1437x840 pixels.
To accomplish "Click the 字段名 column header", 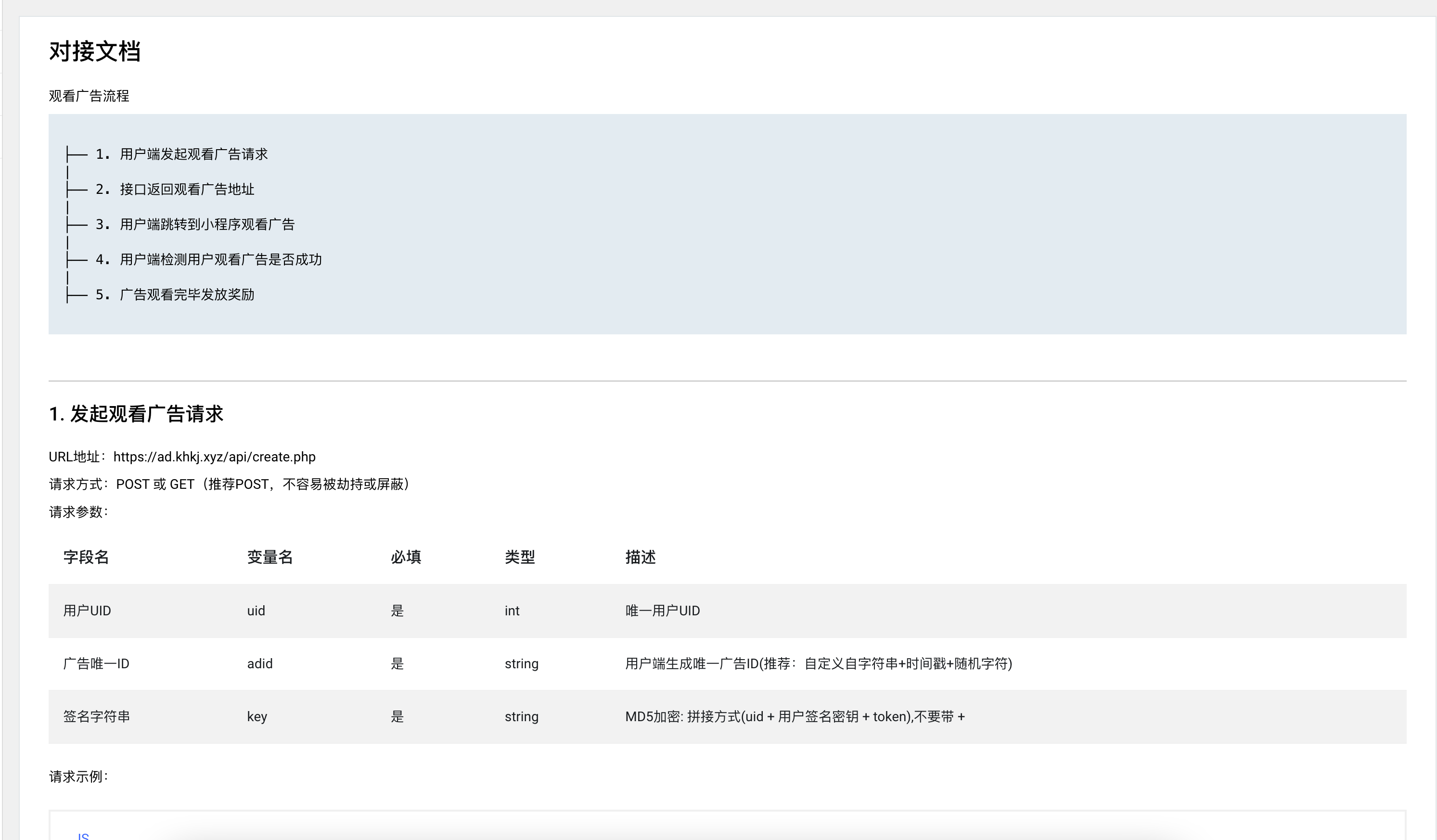I will pyautogui.click(x=86, y=557).
